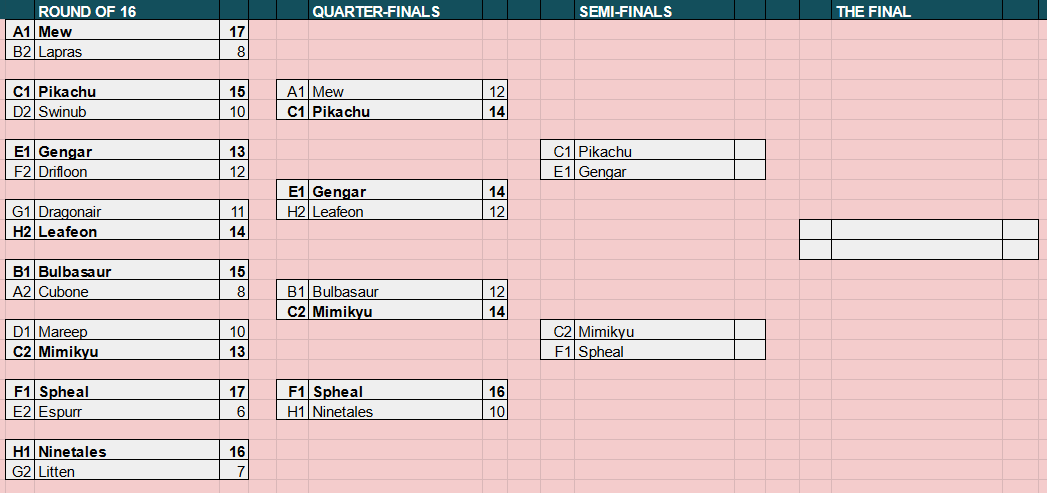Click Bulbasaur in the Quarter-Finals
The width and height of the screenshot is (1047, 493).
tap(395, 291)
